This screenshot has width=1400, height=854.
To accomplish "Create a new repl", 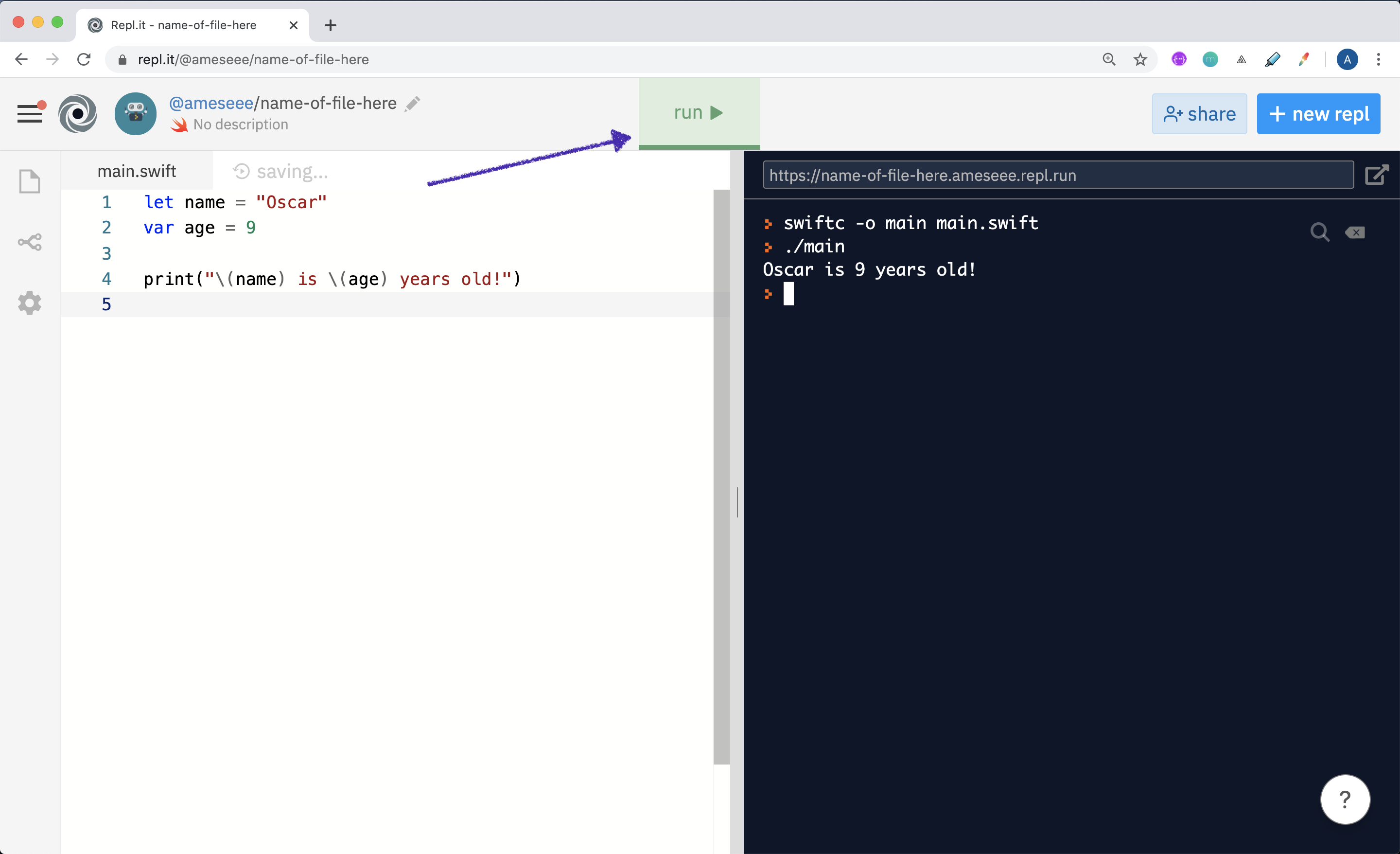I will 1318,114.
